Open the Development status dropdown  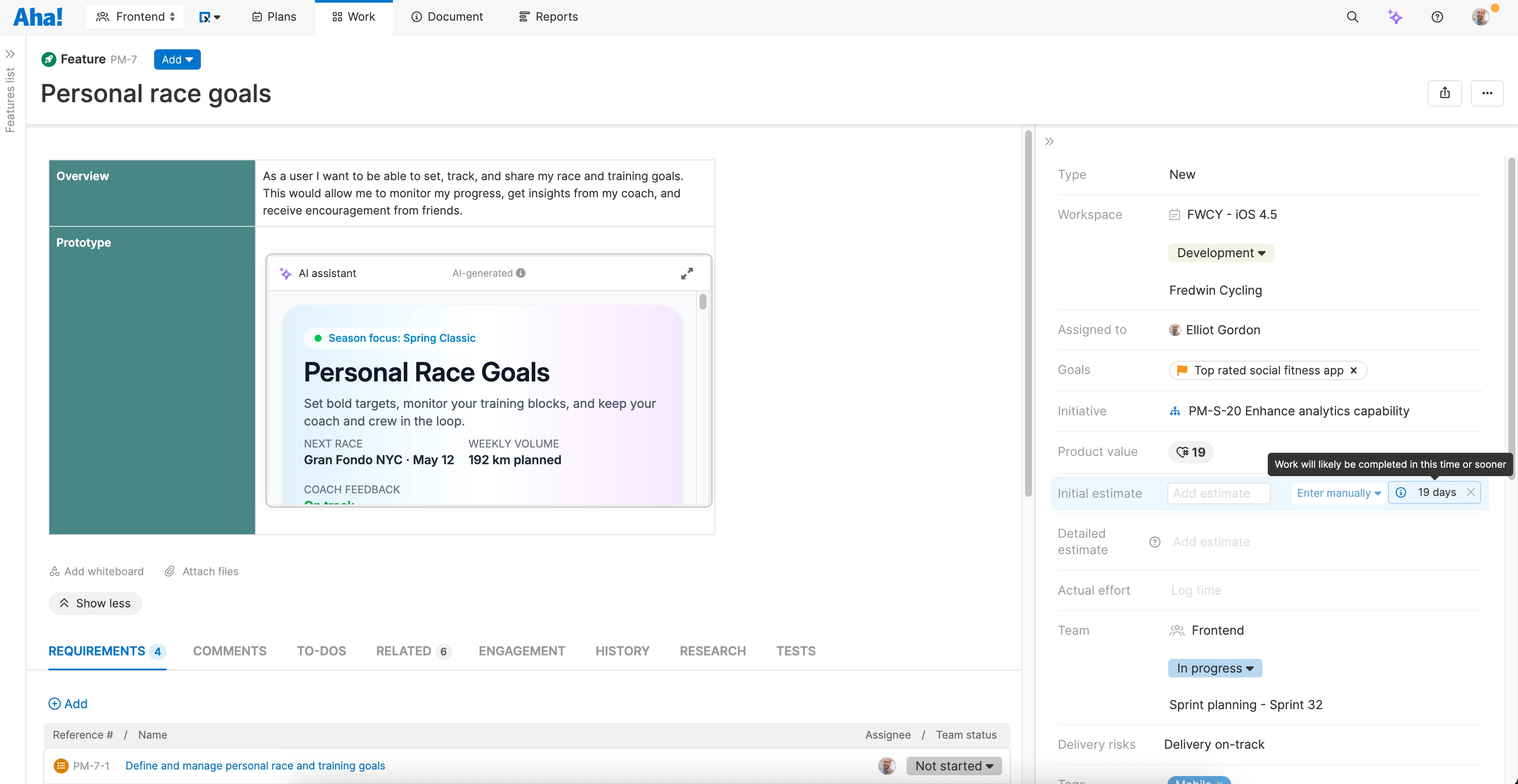tap(1220, 253)
